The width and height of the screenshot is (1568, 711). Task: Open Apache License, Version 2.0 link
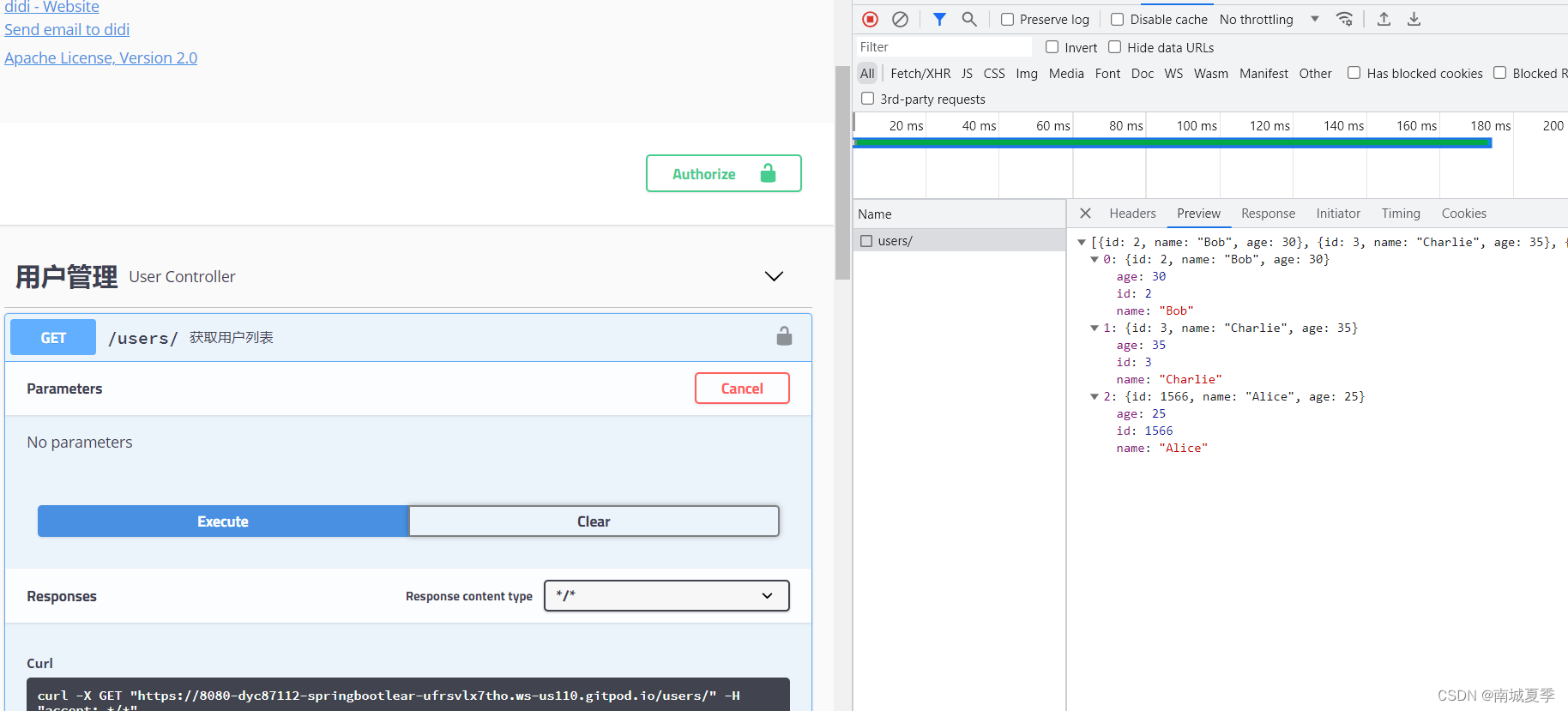pyautogui.click(x=100, y=57)
